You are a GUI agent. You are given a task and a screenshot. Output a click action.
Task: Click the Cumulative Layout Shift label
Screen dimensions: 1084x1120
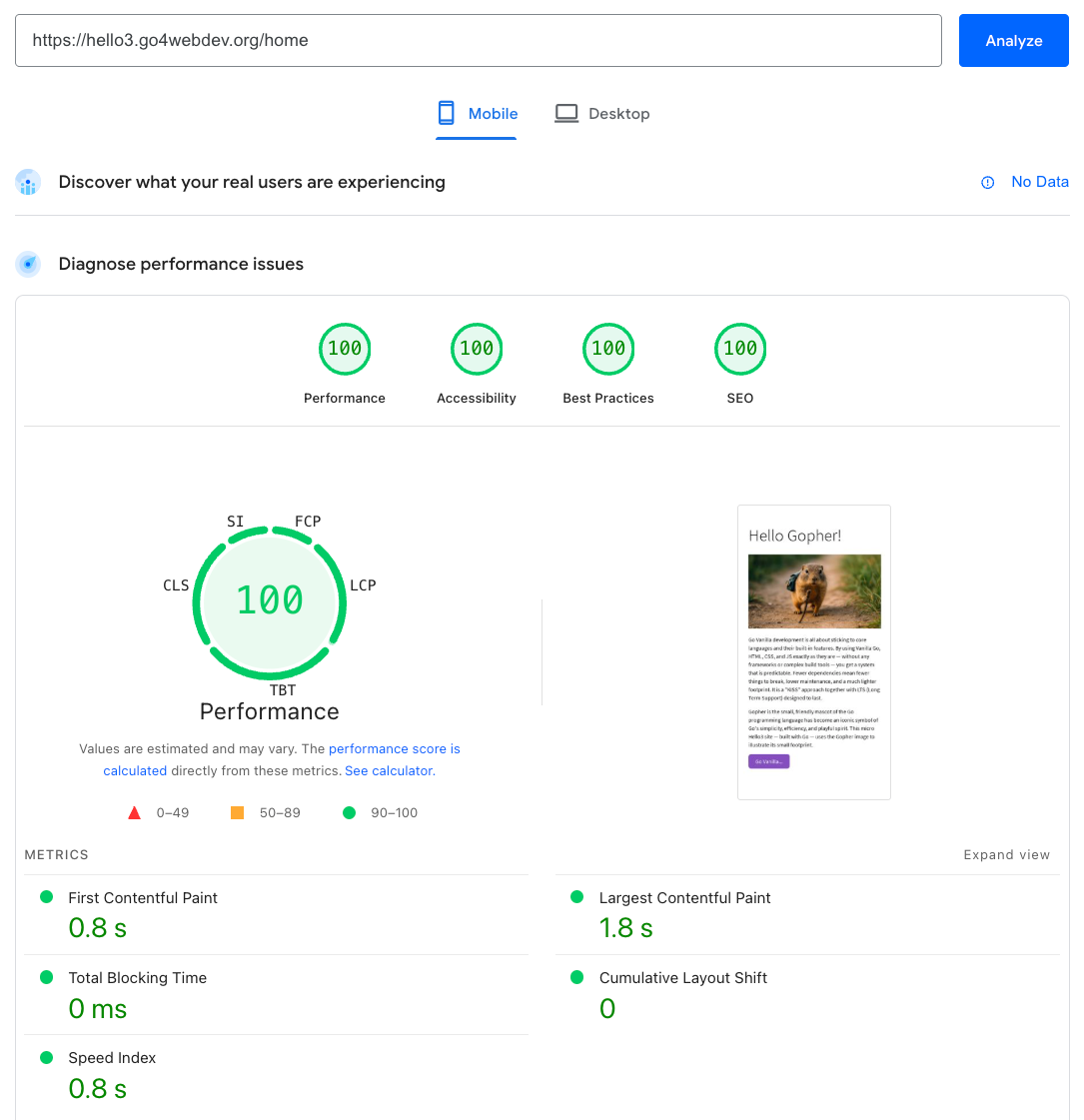(x=683, y=978)
